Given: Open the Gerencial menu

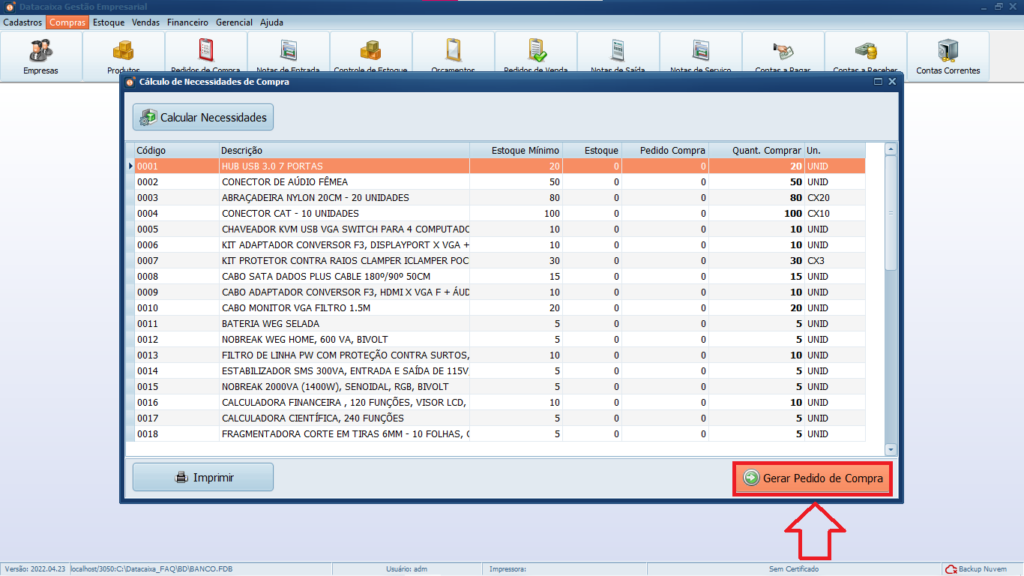Looking at the screenshot, I should [234, 22].
